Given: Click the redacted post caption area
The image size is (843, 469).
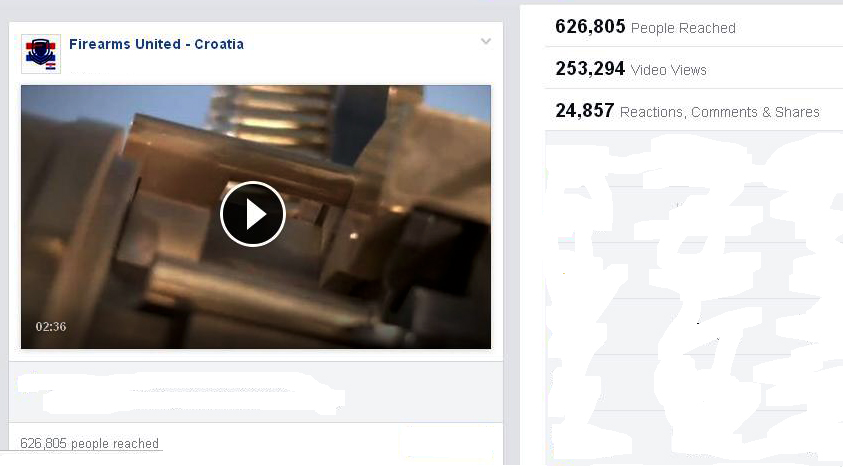Looking at the screenshot, I should 180,393.
